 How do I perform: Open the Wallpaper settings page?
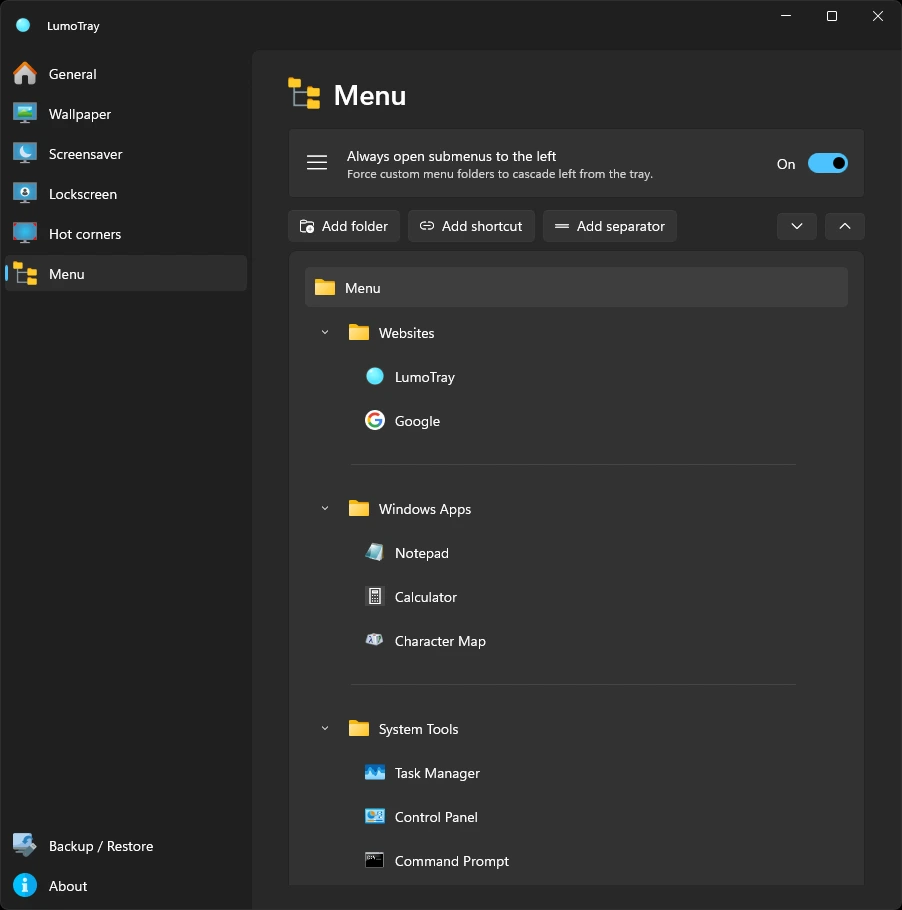pos(126,114)
